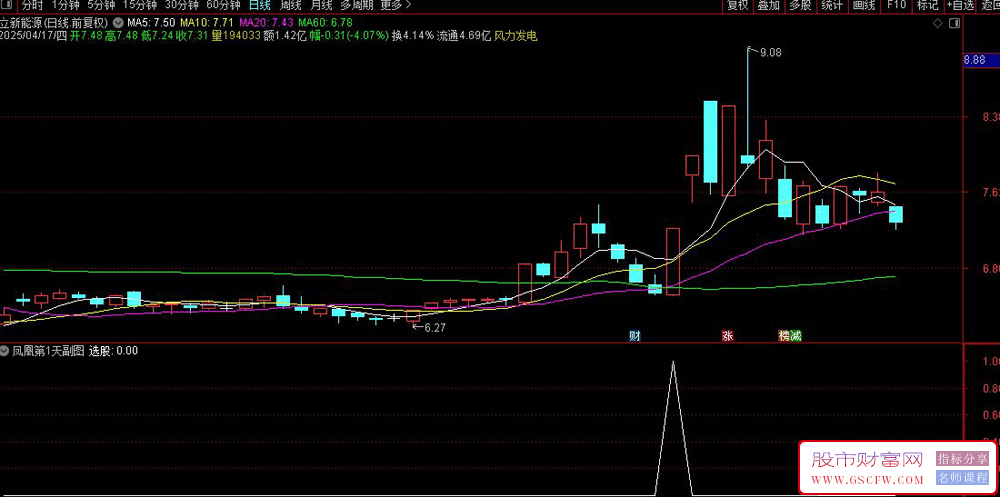1000x497 pixels.
Task: Click the 复权 adjustment button
Action: point(737,5)
